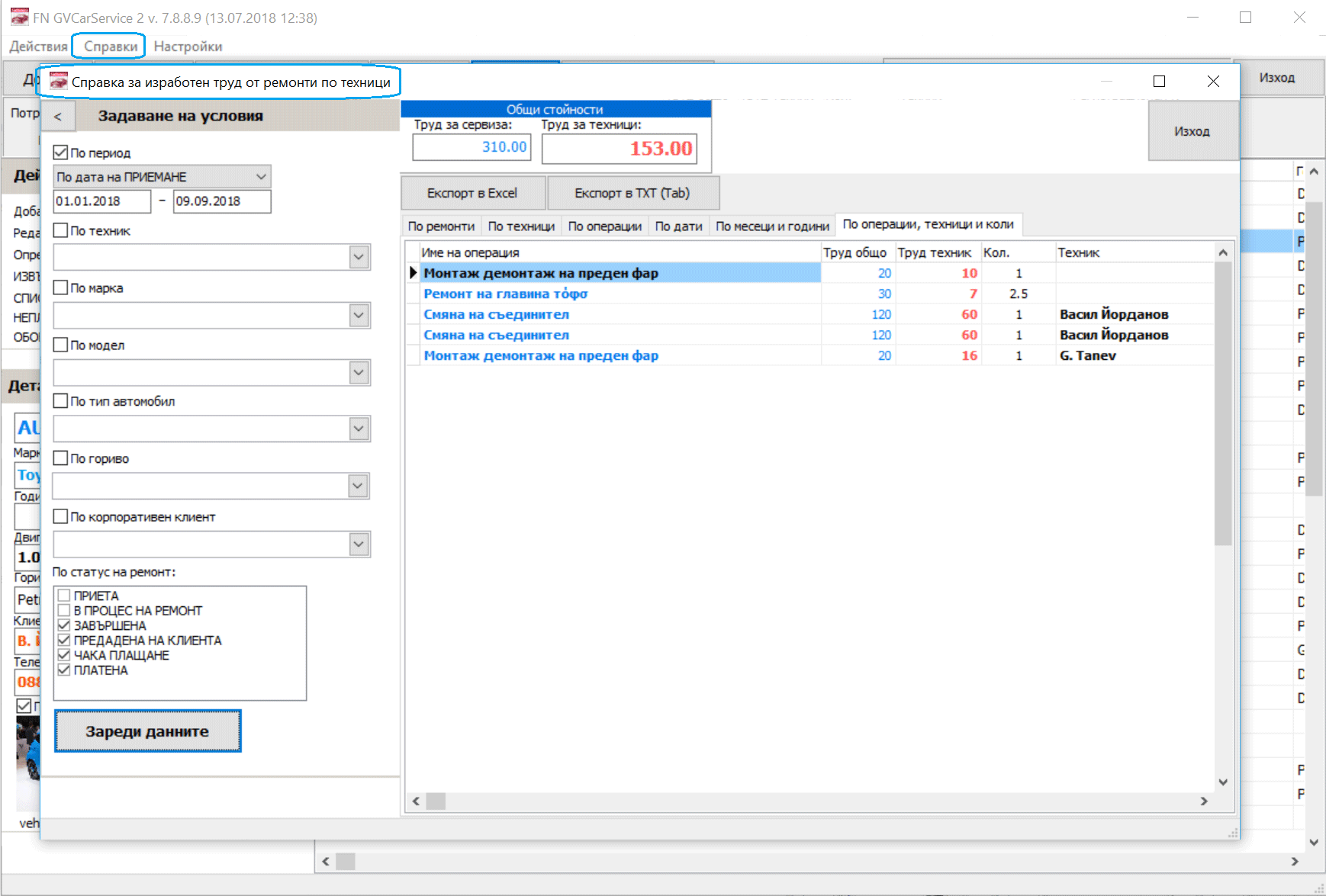Screen dimensions: 1326x896
Task: Click the 'Труд за сервиза' value 310.00
Action: [x=471, y=147]
